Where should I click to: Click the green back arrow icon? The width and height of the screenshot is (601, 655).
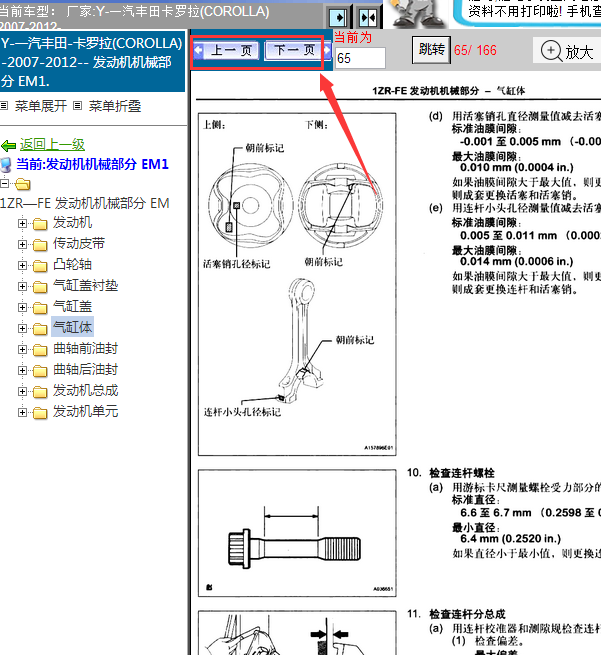pos(8,145)
